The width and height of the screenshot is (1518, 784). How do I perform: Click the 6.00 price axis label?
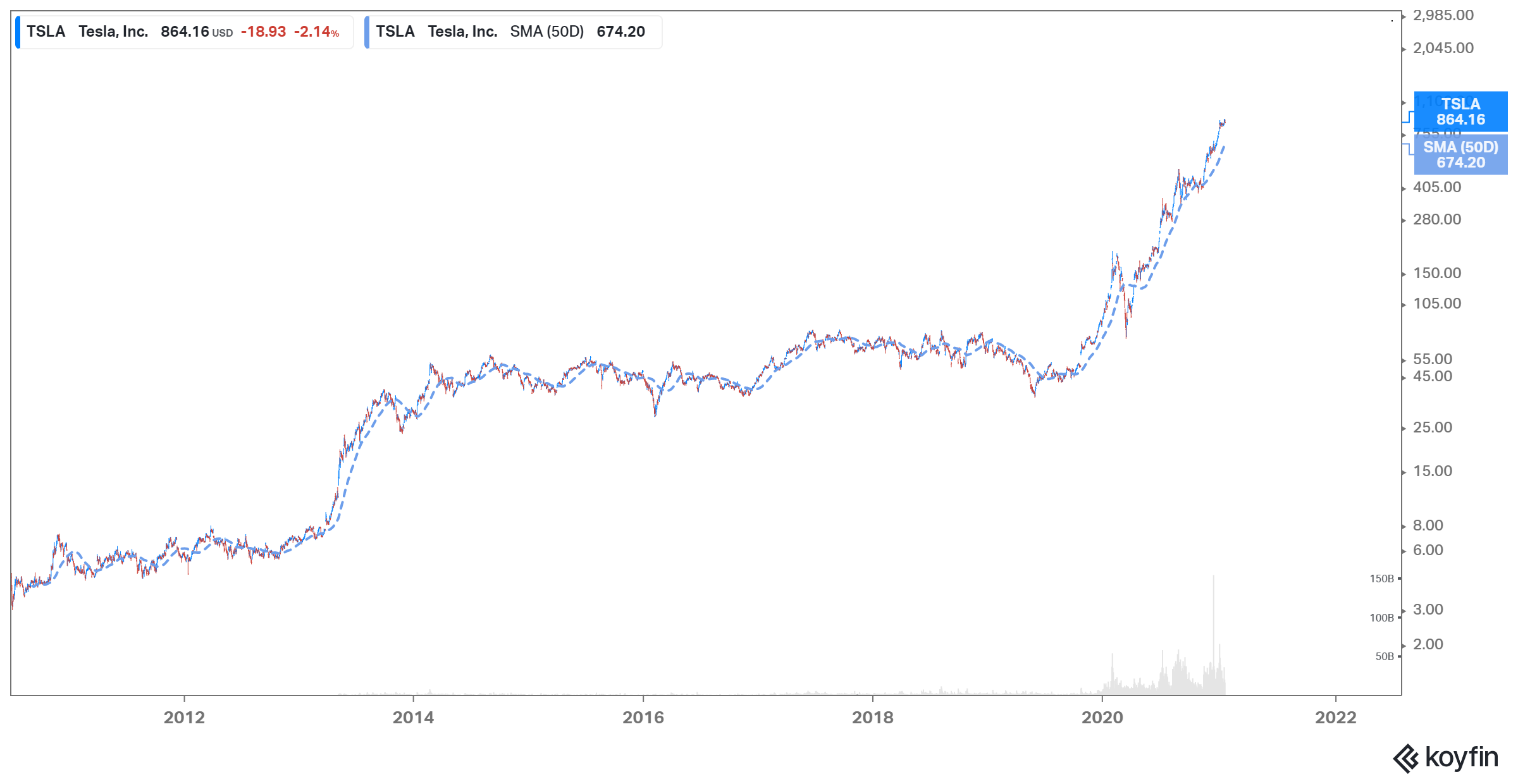[x=1428, y=550]
